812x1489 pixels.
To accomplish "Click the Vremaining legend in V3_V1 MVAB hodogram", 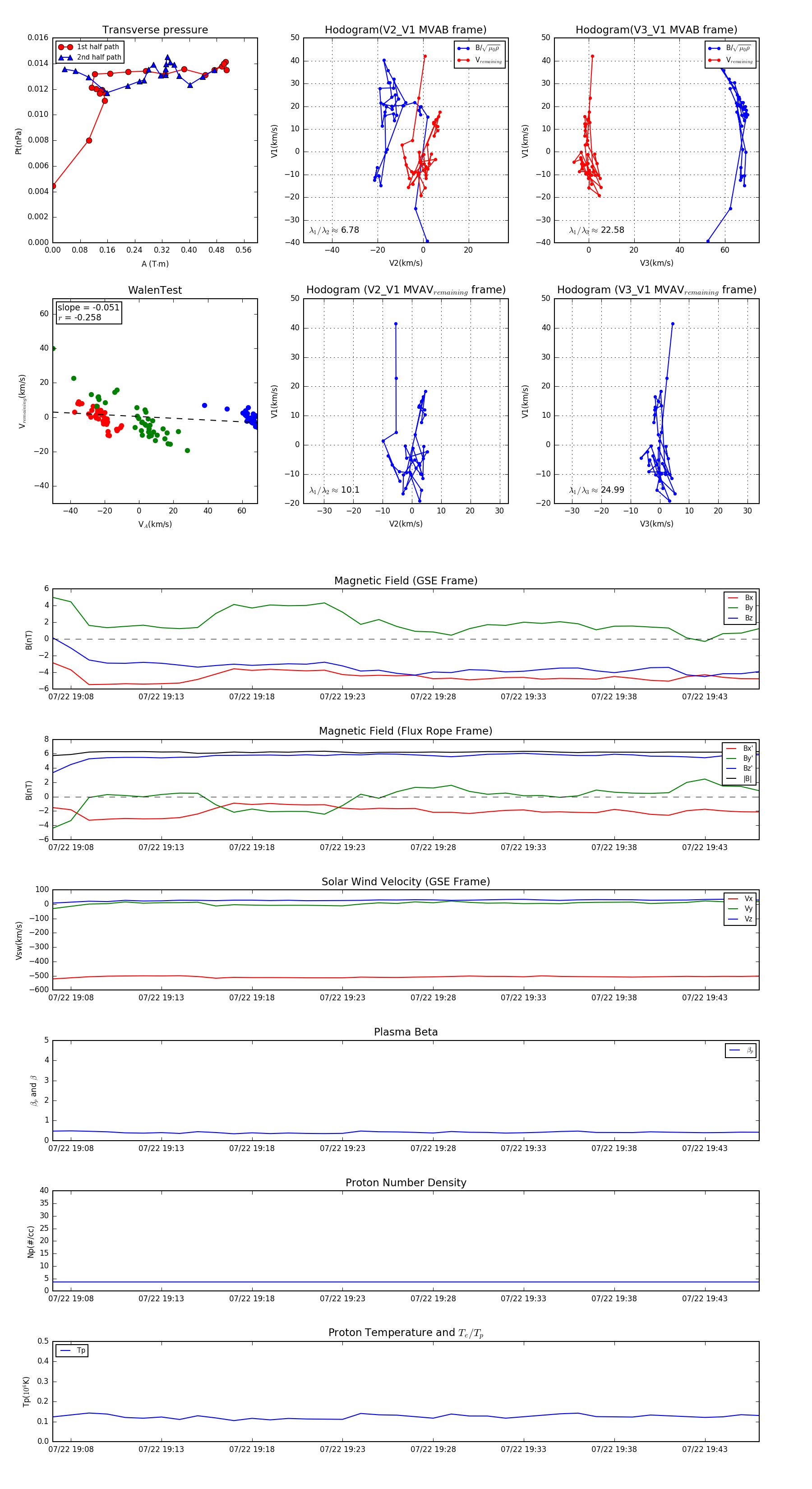I will pos(730,60).
